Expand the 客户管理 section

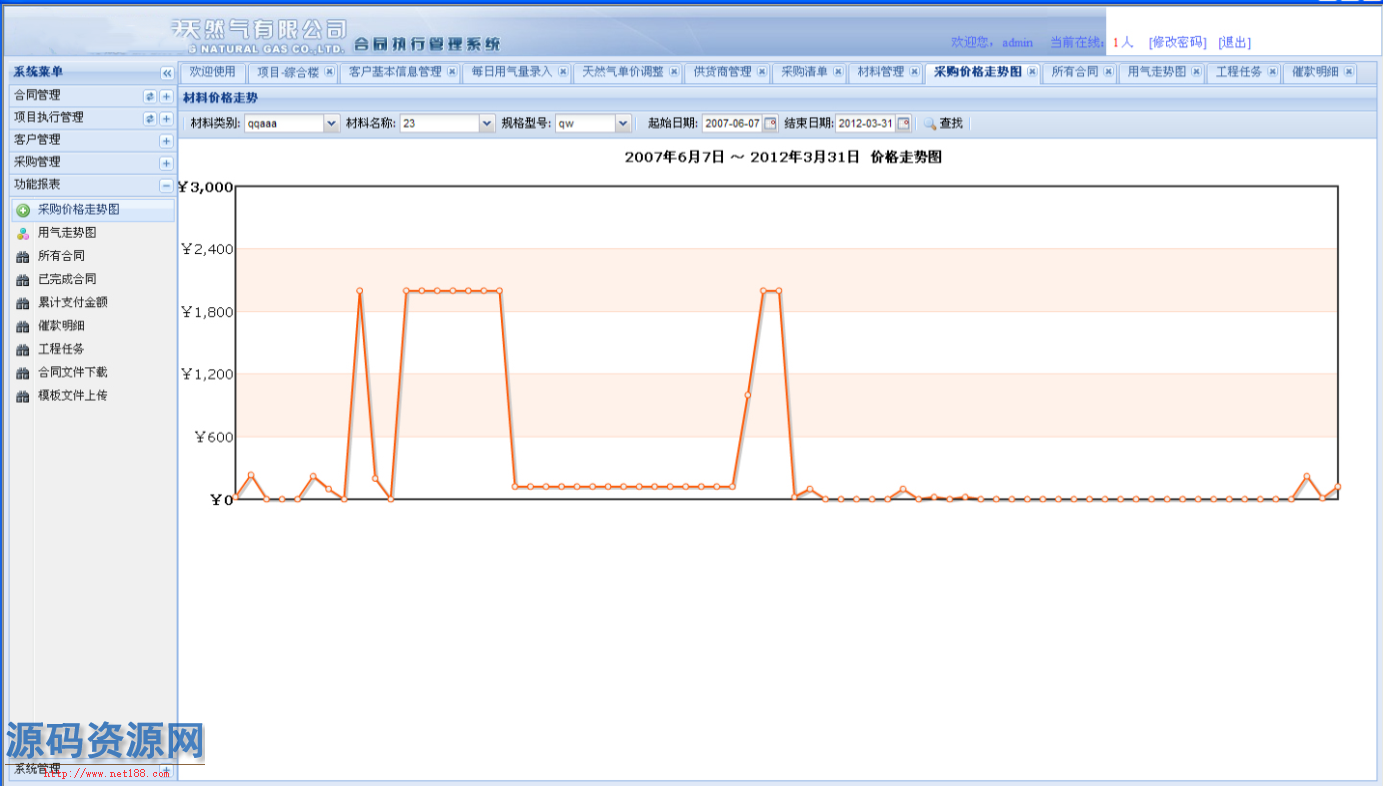[166, 141]
